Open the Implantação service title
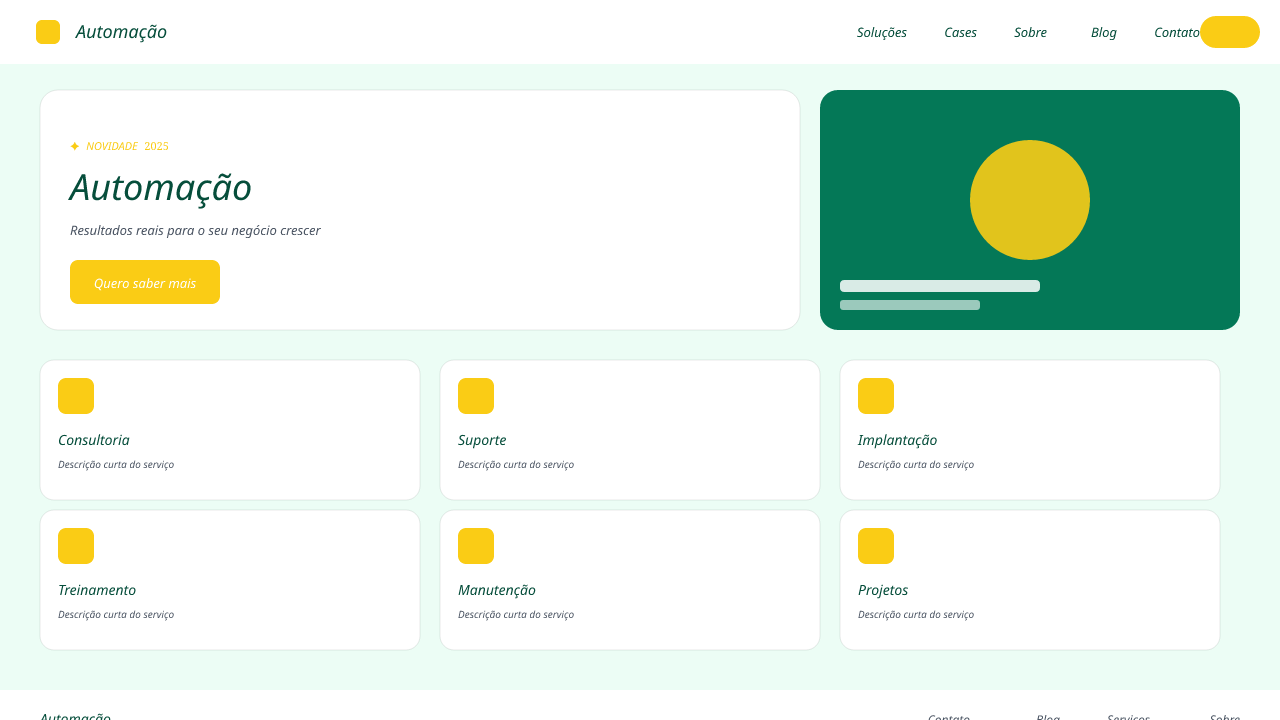 pyautogui.click(x=898, y=440)
